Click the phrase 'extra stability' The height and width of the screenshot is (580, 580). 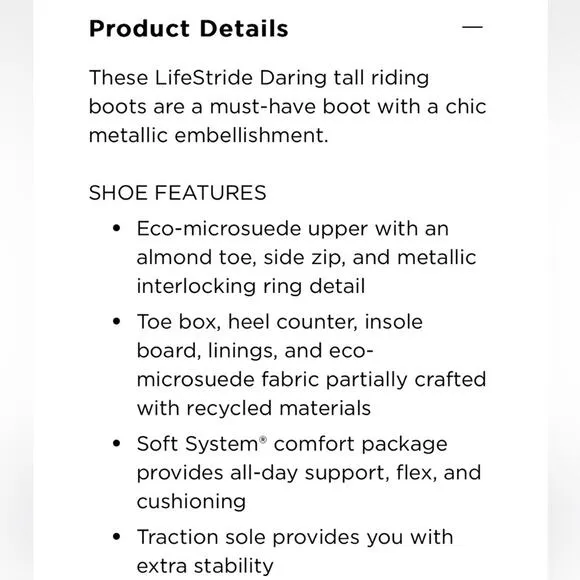click(x=205, y=566)
